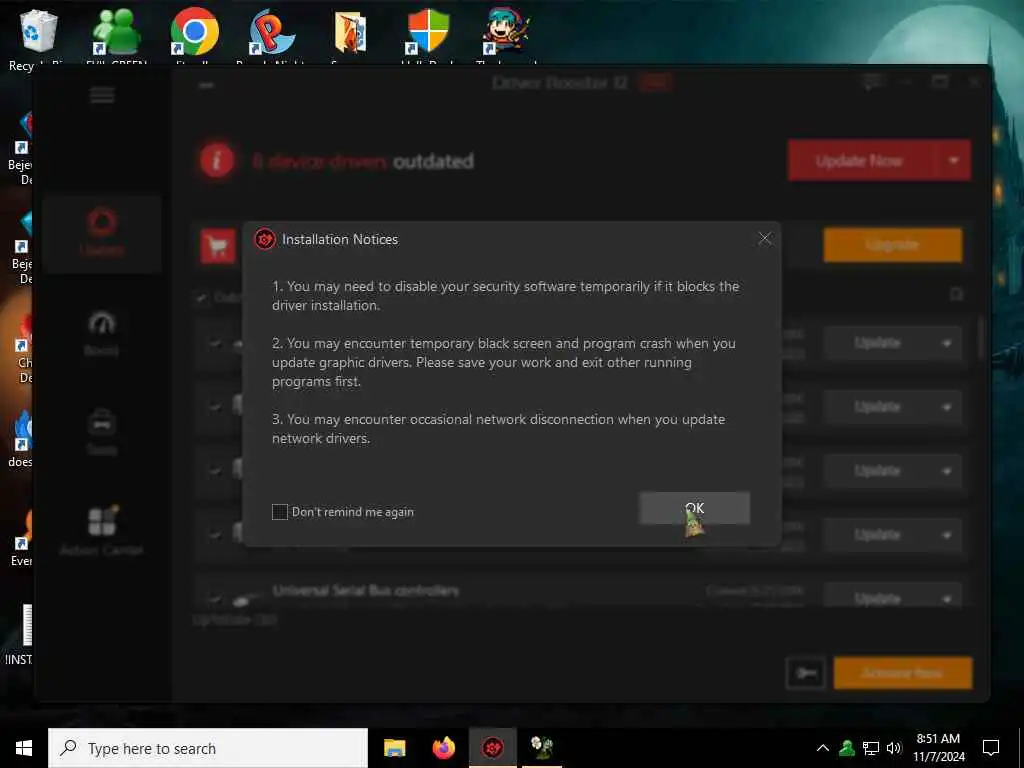Click the orange Activate Now button
Screen dimensions: 1024x768
pyautogui.click(x=903, y=673)
